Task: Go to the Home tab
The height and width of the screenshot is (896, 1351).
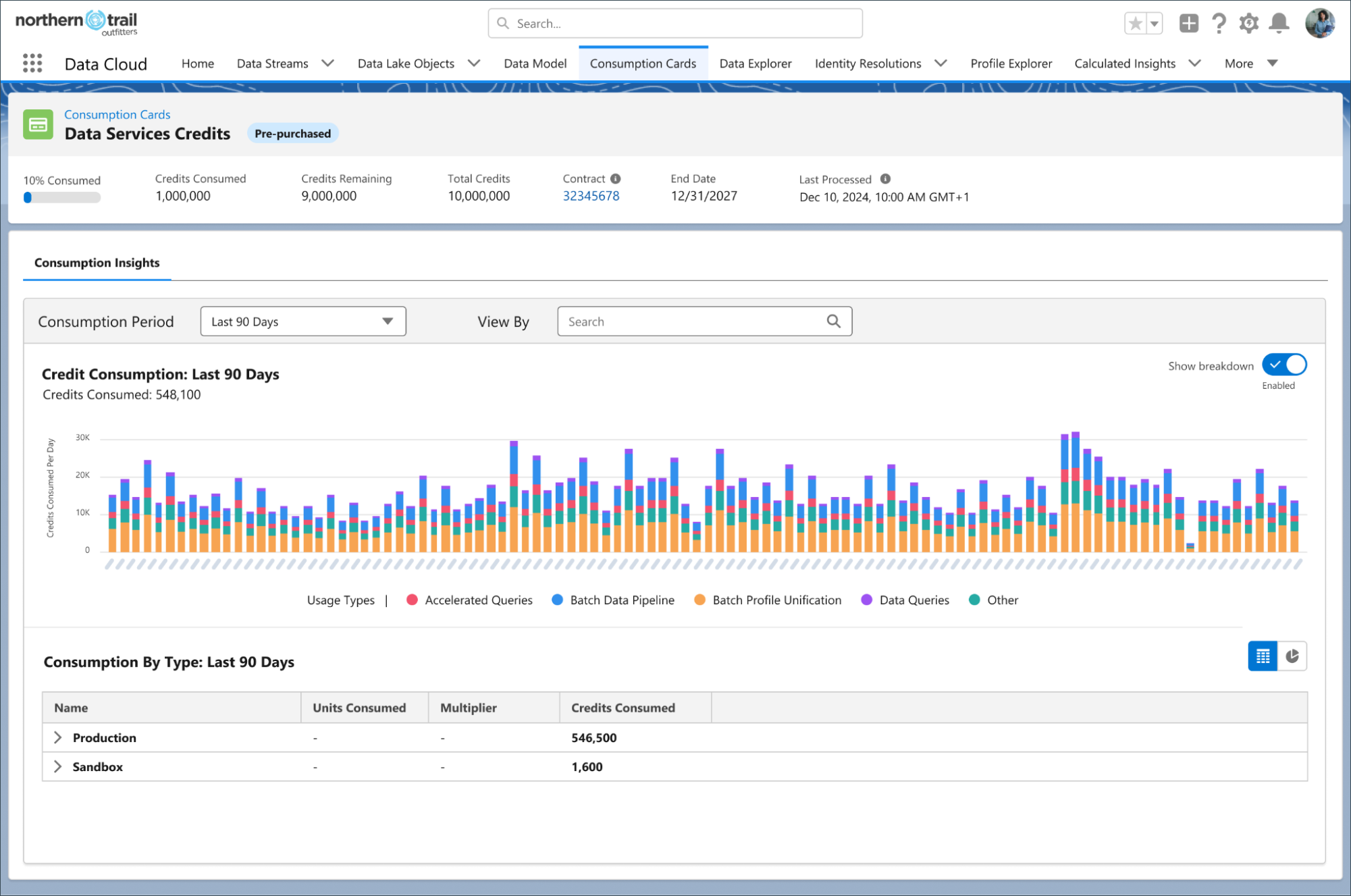Action: pyautogui.click(x=198, y=63)
